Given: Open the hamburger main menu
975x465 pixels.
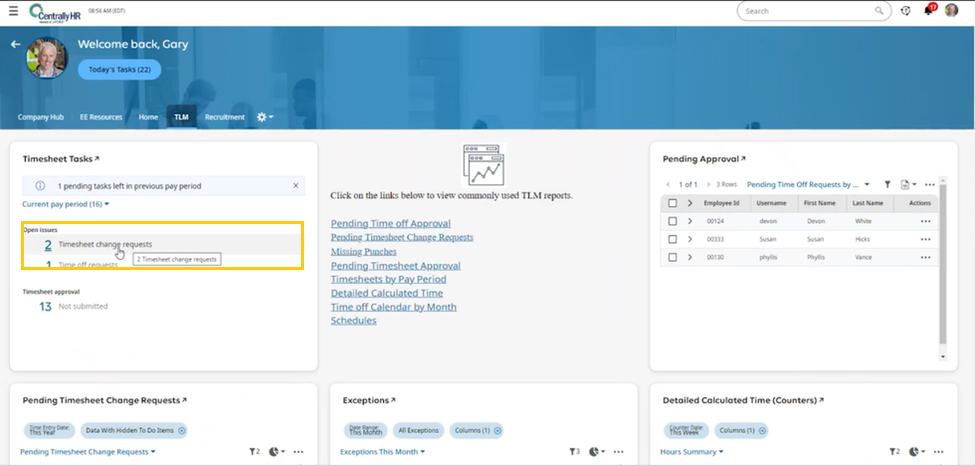Looking at the screenshot, I should (13, 11).
